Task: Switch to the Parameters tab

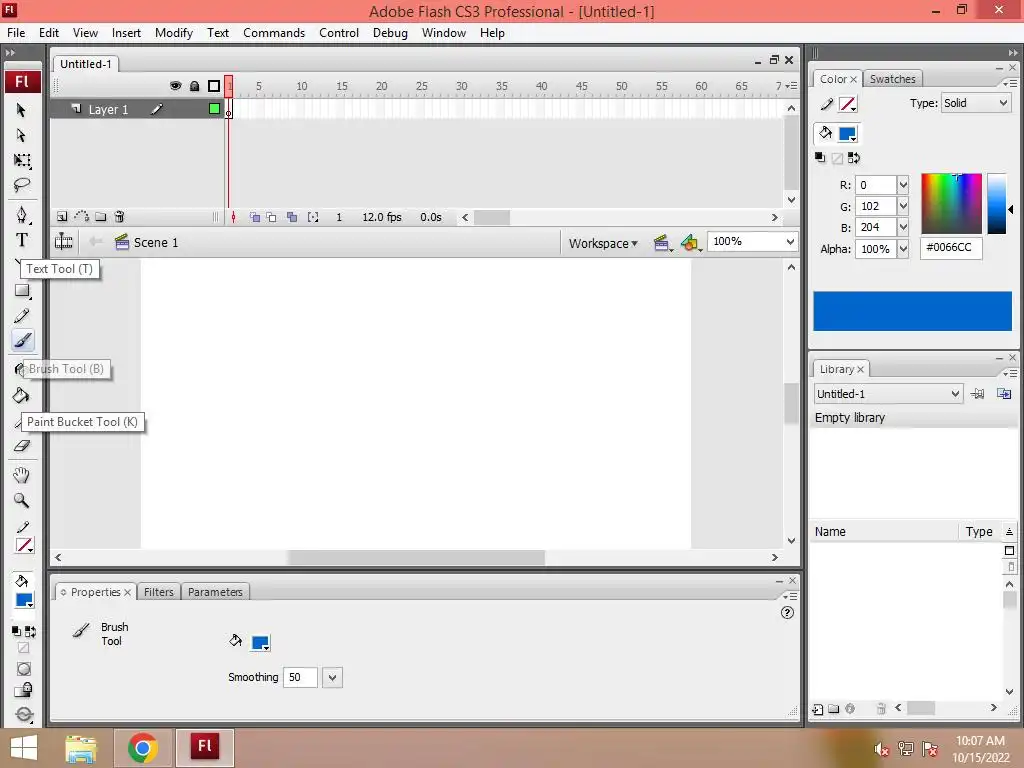Action: [215, 592]
